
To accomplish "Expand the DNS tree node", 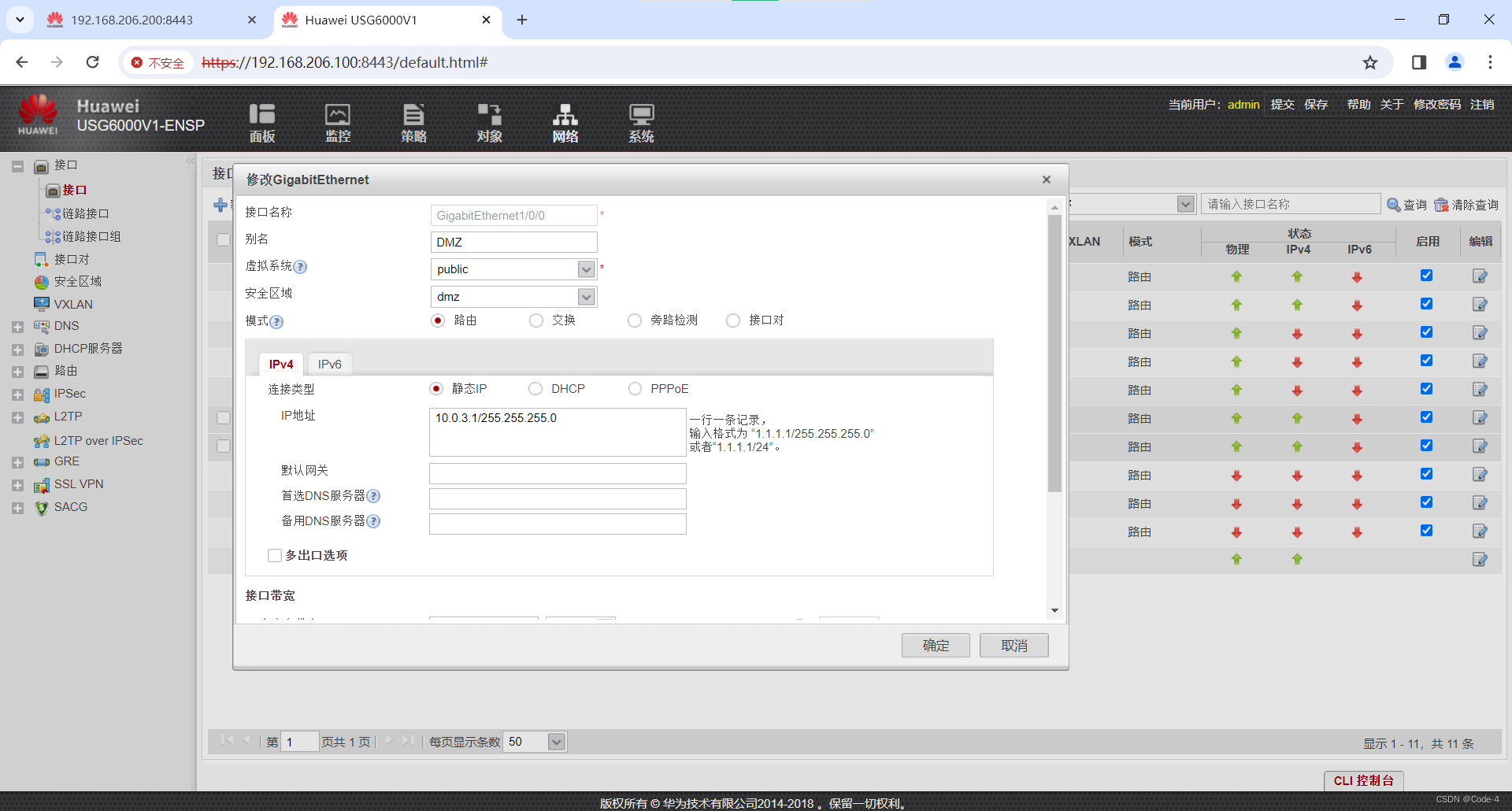I will point(17,327).
